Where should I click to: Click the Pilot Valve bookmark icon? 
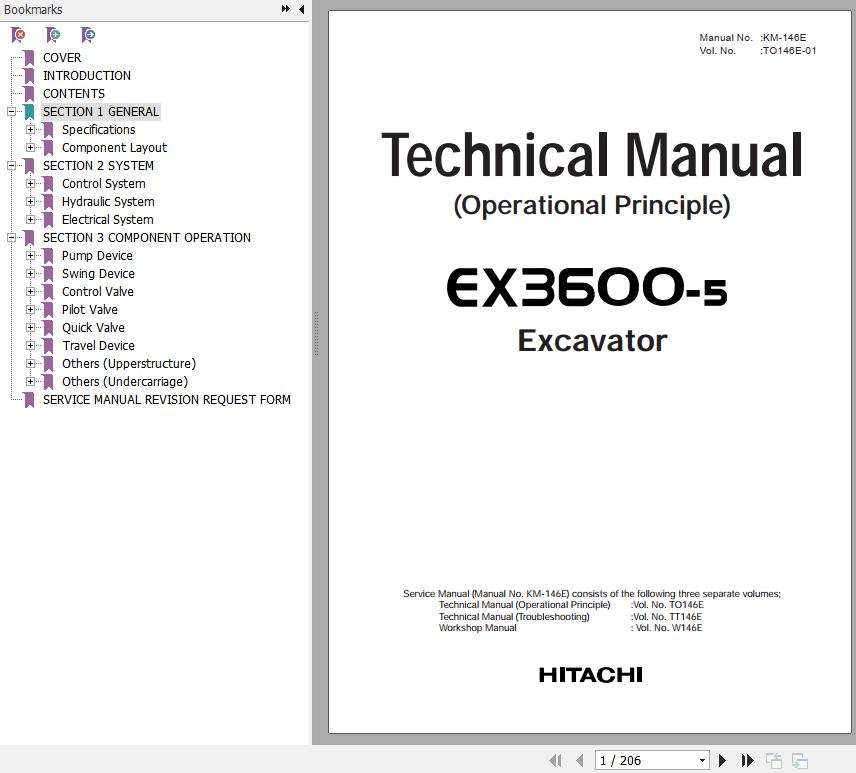click(x=49, y=310)
